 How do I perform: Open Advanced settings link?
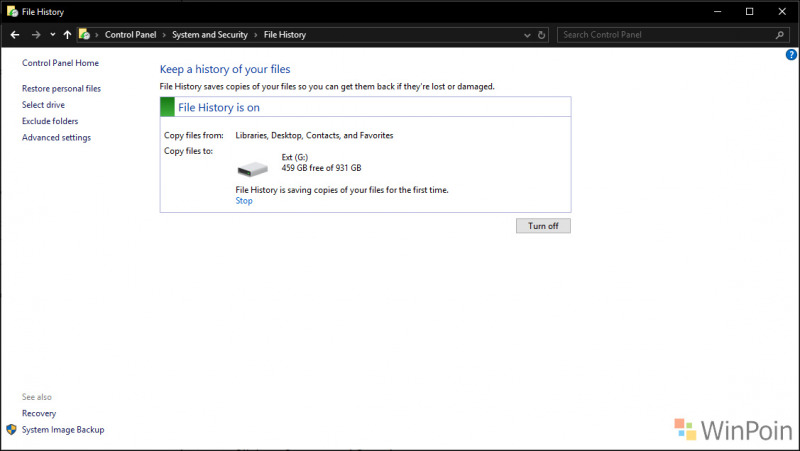tap(56, 137)
